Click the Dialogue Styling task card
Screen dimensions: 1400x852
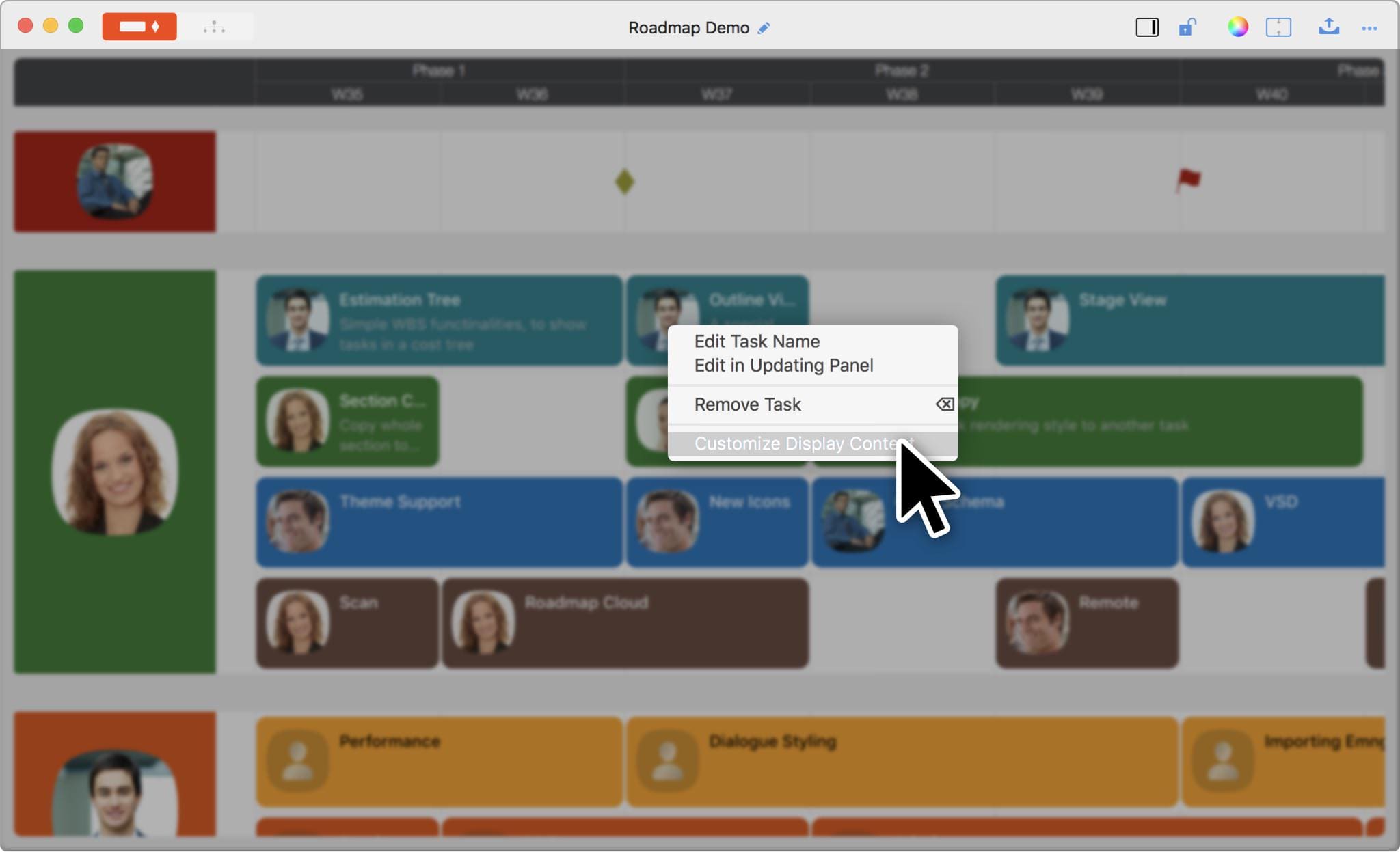point(902,762)
